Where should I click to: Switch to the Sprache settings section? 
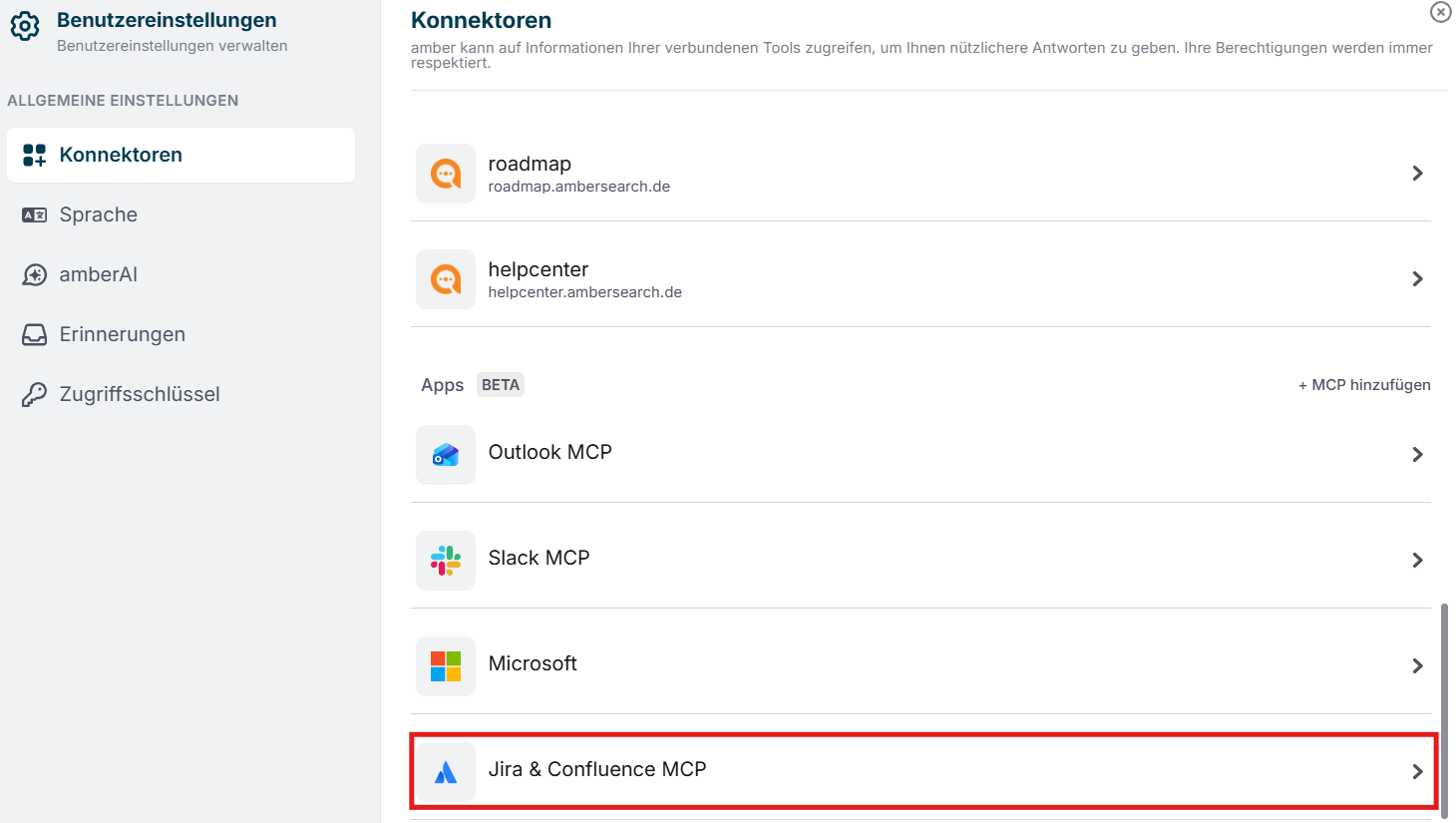click(181, 214)
